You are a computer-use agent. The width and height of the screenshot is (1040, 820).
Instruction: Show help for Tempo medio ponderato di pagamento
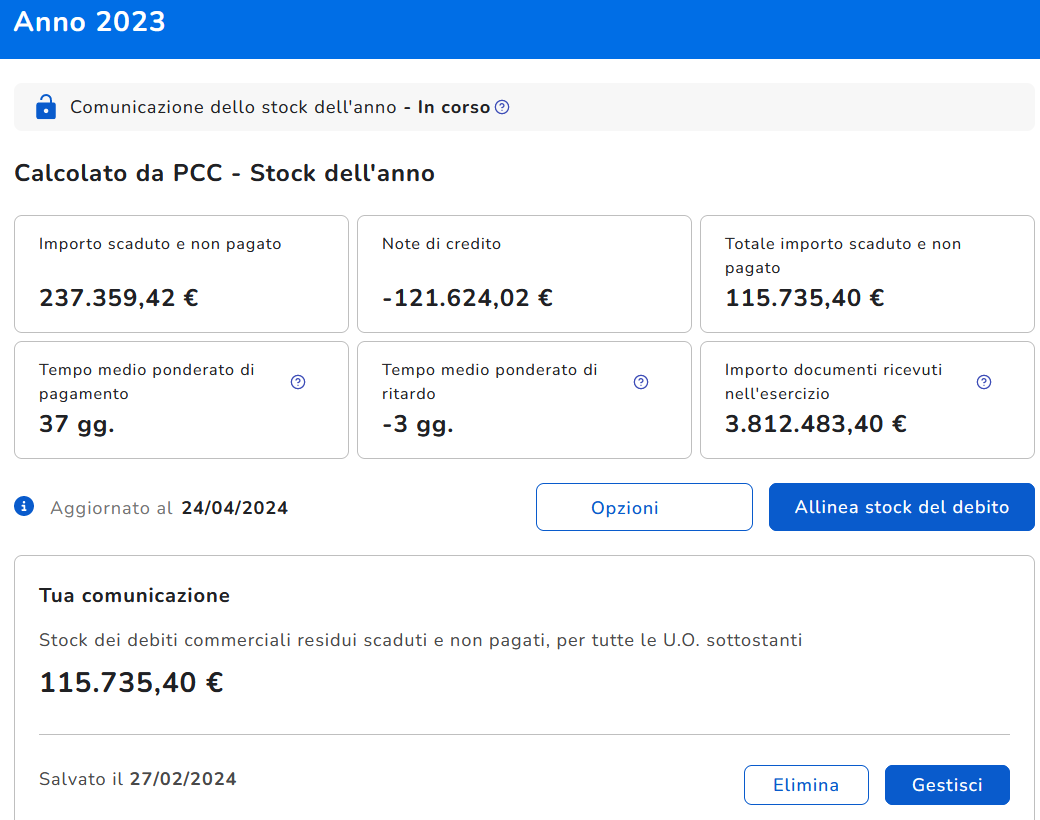point(298,382)
